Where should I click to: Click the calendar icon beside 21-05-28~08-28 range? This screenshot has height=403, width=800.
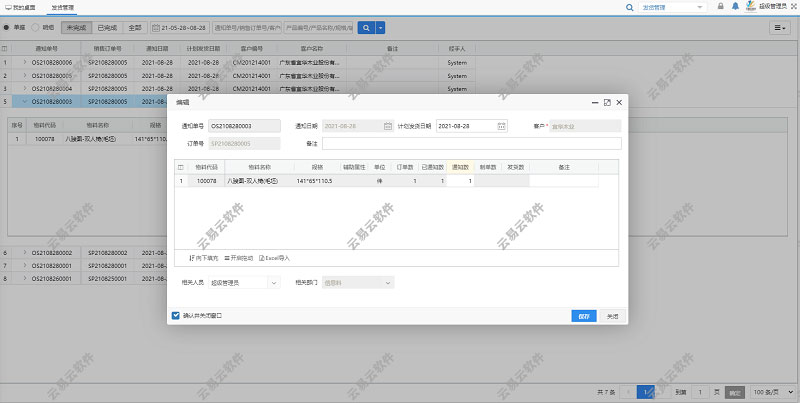156,28
